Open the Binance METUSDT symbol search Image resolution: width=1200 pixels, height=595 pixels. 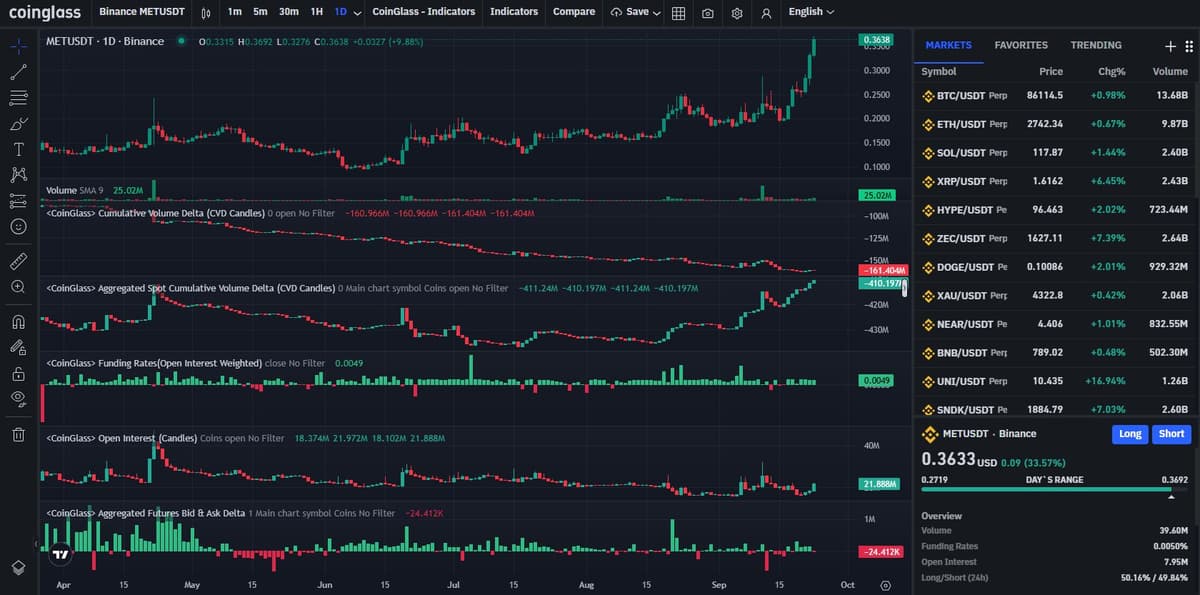(x=142, y=12)
